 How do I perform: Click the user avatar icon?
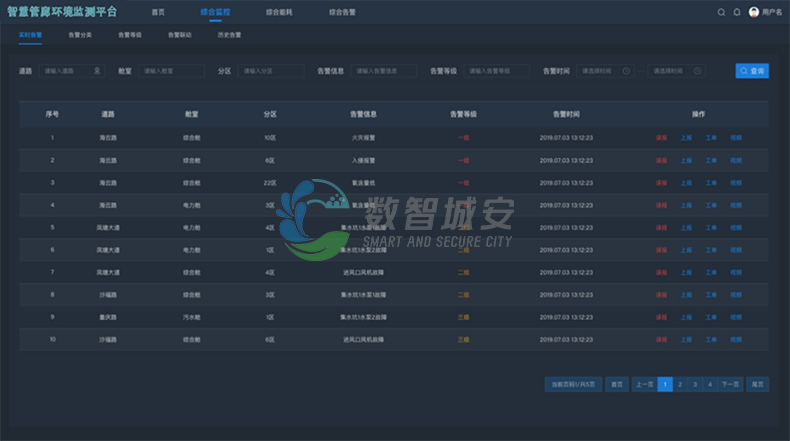[x=754, y=12]
